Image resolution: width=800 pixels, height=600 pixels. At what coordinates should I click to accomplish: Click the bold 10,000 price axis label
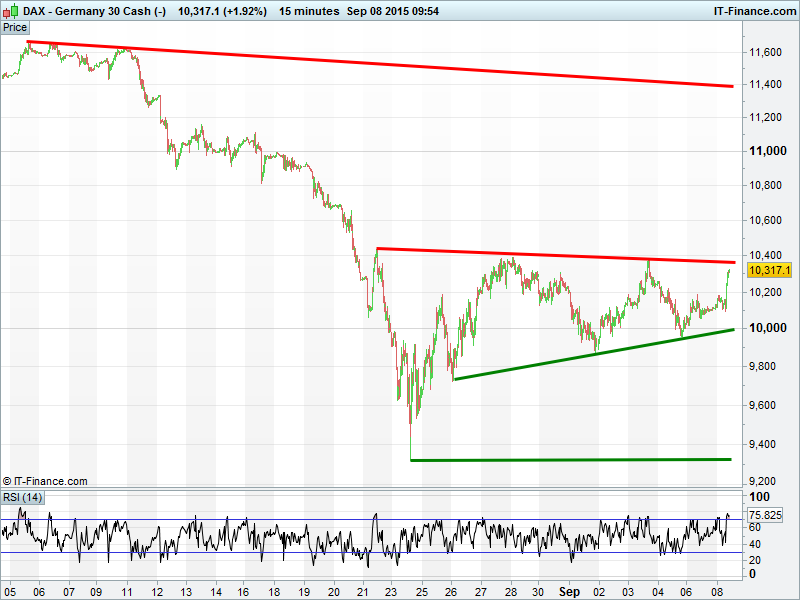click(x=767, y=328)
